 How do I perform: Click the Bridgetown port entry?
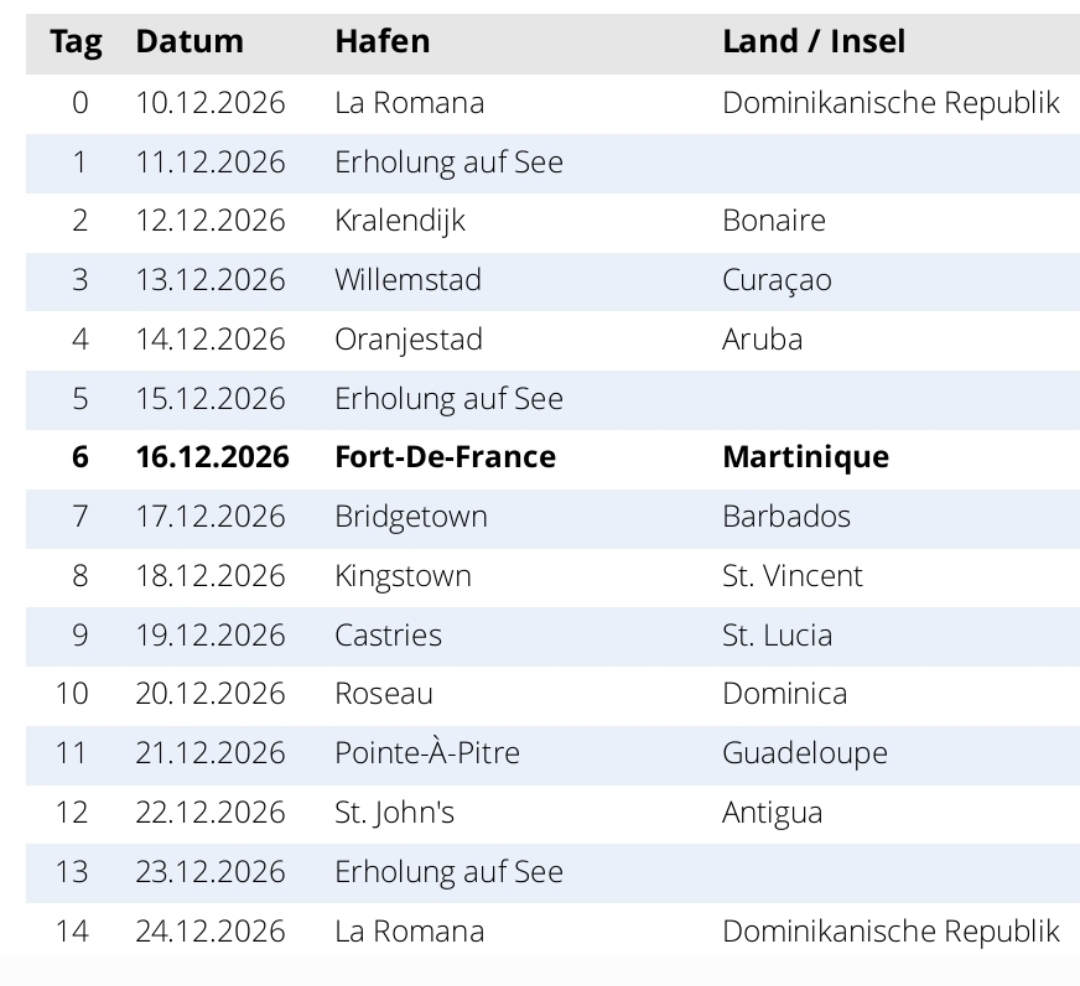(411, 517)
